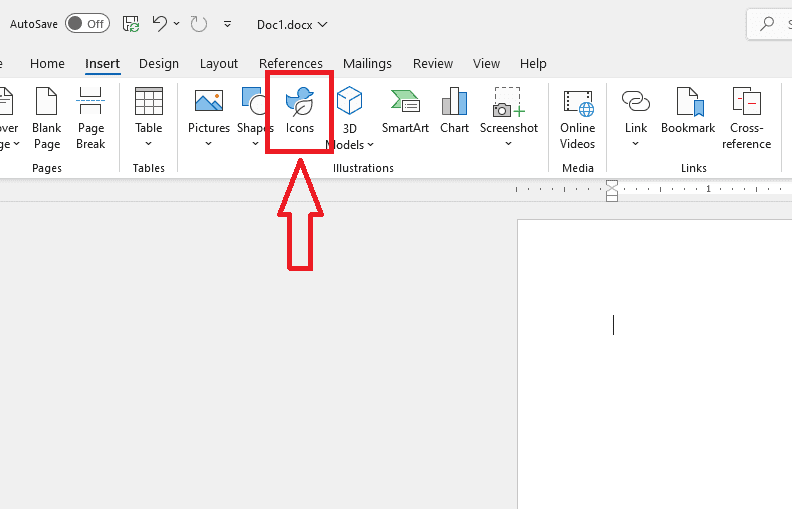
Task: Go to the References tab
Action: pos(290,64)
